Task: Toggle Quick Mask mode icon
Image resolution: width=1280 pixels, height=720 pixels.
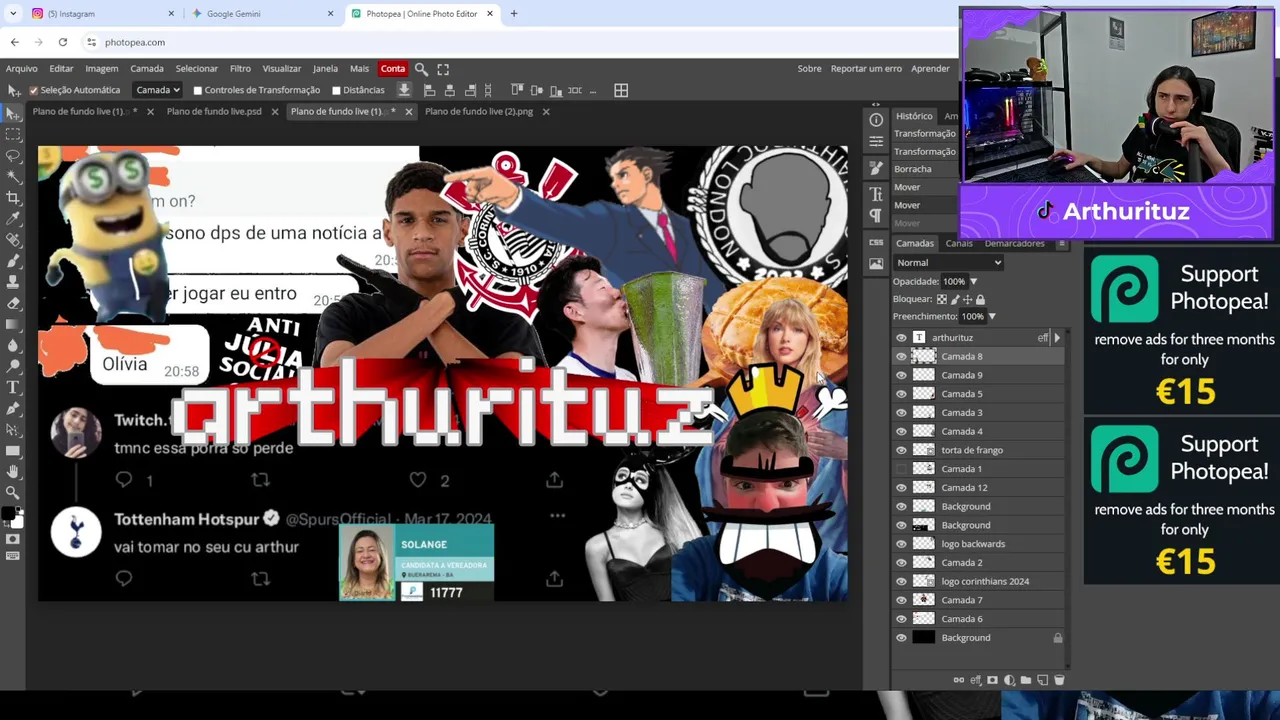Action: pyautogui.click(x=13, y=539)
